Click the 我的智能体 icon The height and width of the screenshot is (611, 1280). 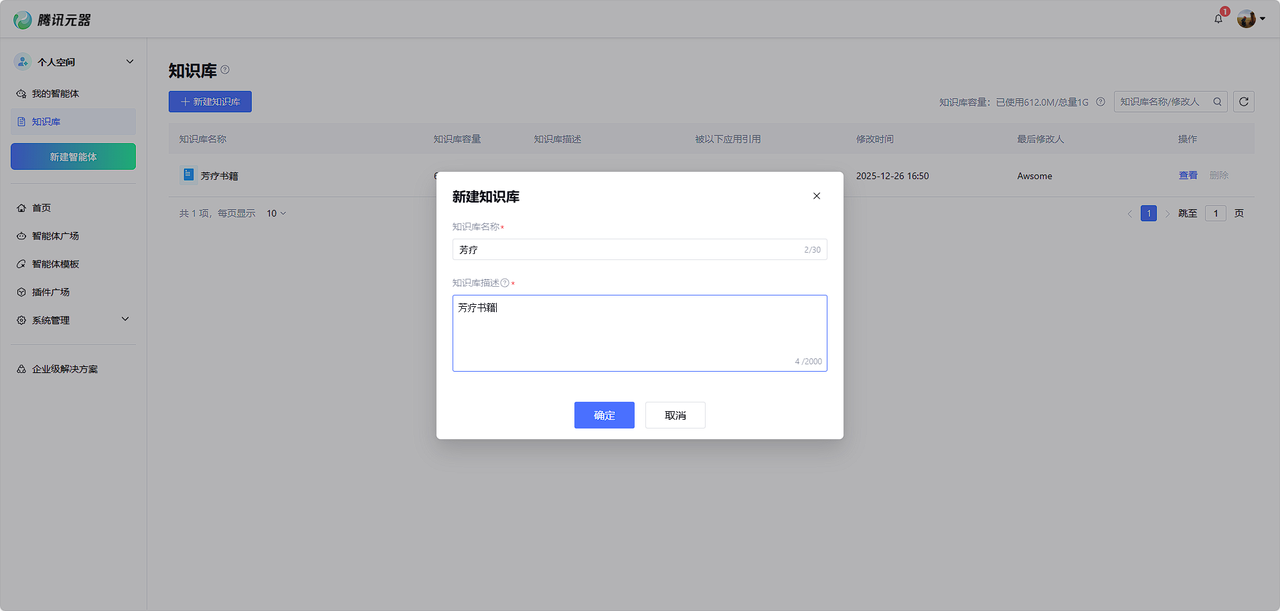[x=22, y=94]
